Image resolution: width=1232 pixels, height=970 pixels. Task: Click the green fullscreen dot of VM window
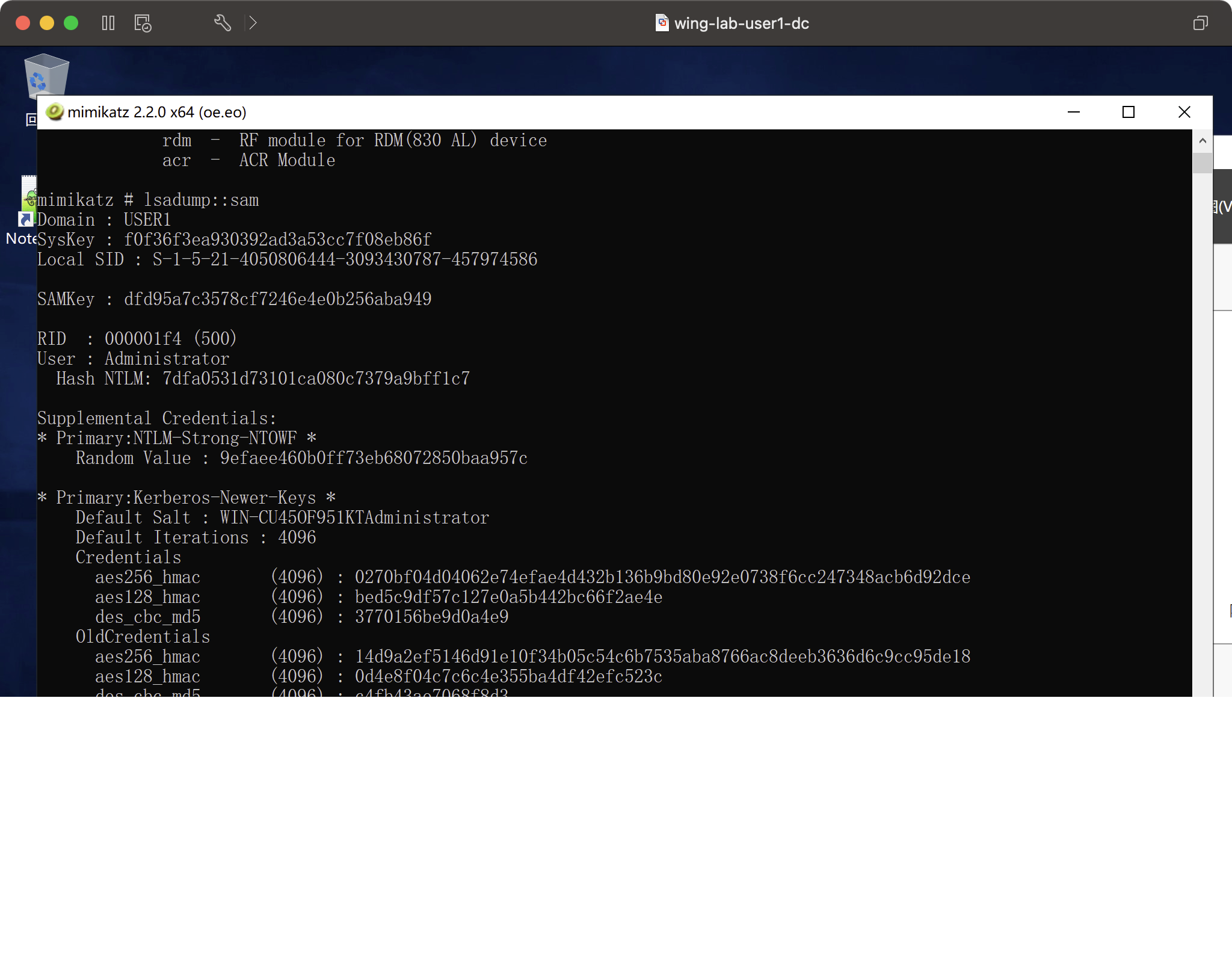(x=71, y=23)
